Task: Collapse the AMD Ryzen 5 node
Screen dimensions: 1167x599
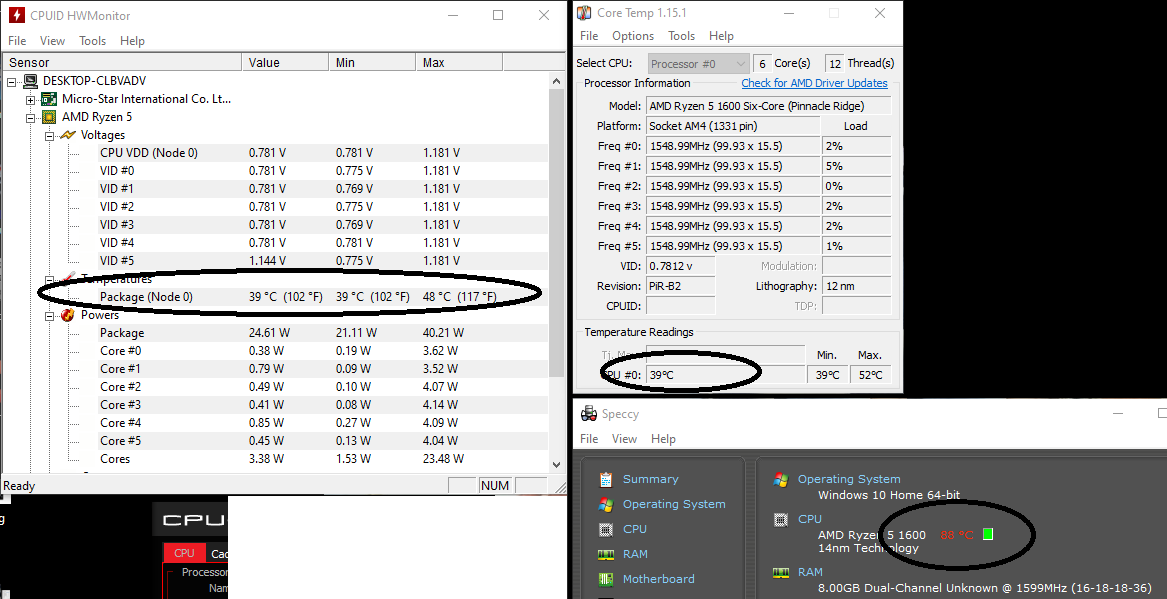Action: [31, 117]
